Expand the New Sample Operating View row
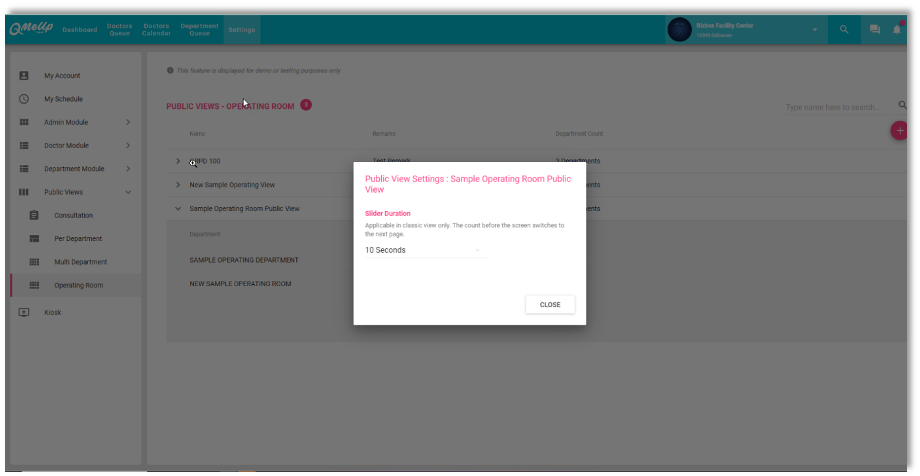This screenshot has width=920, height=476. pos(178,185)
